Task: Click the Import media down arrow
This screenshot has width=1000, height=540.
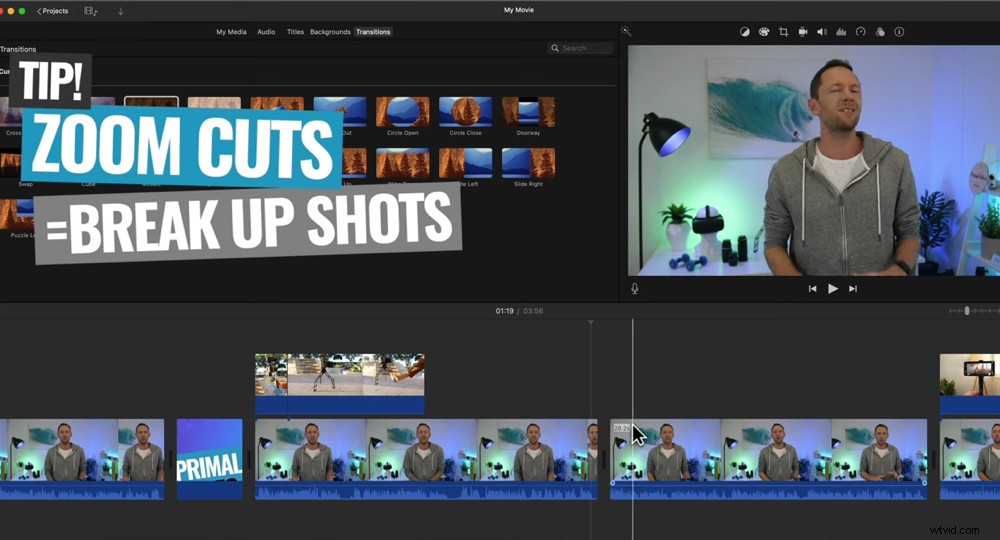Action: coord(121,11)
